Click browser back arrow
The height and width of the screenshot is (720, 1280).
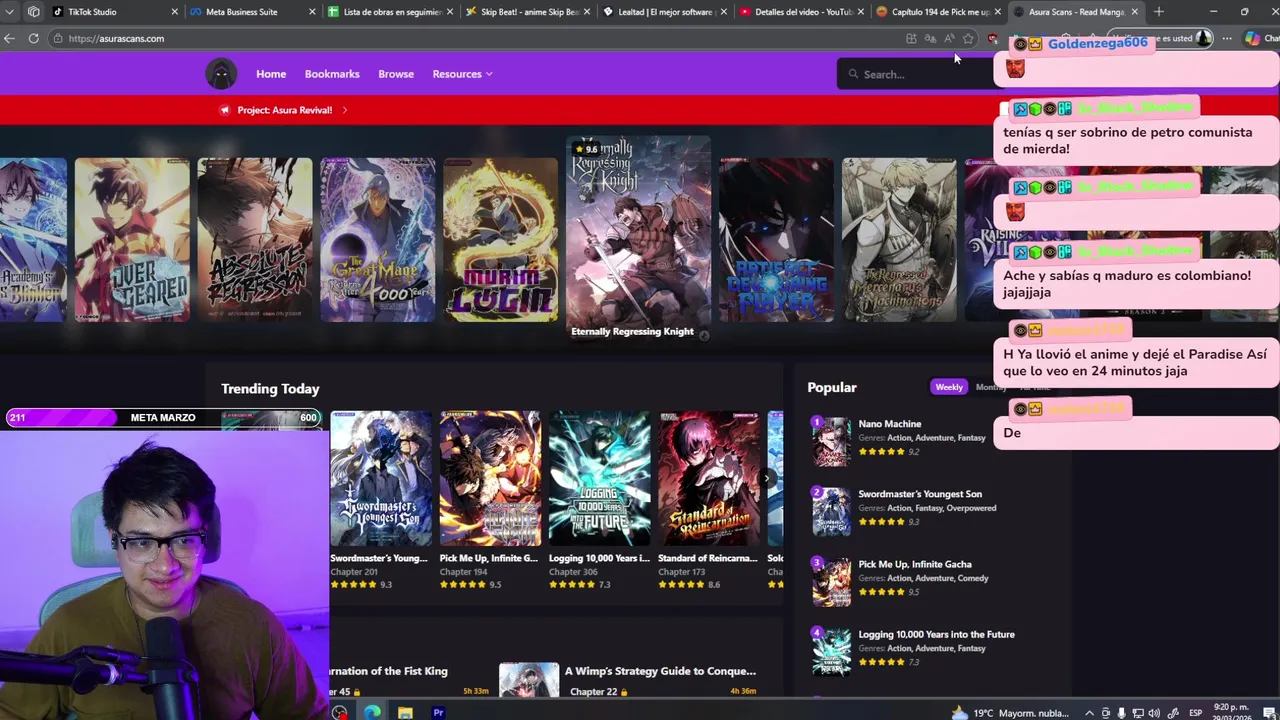pyautogui.click(x=9, y=38)
